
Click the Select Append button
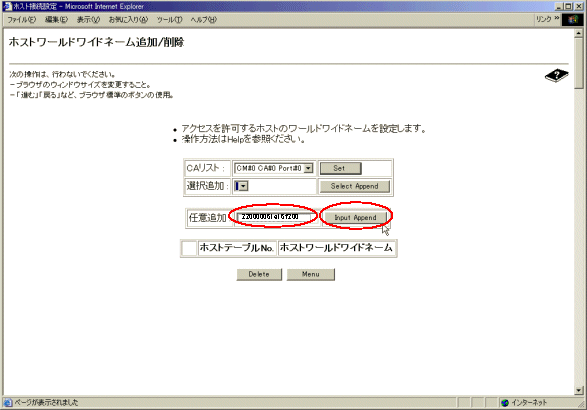[354, 186]
